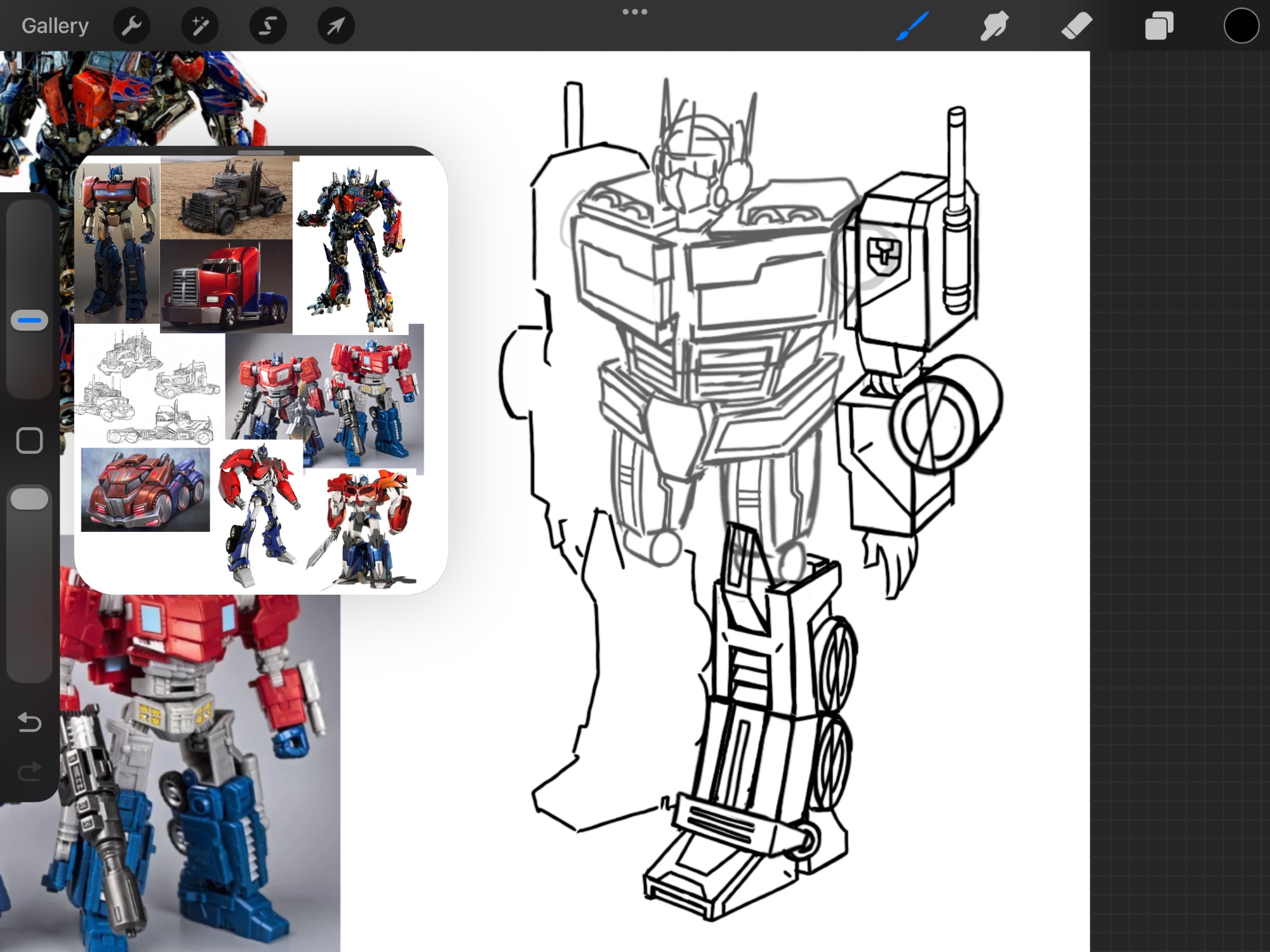Open the Adjustments magic wand menu
The width and height of the screenshot is (1270, 952).
[x=199, y=26]
